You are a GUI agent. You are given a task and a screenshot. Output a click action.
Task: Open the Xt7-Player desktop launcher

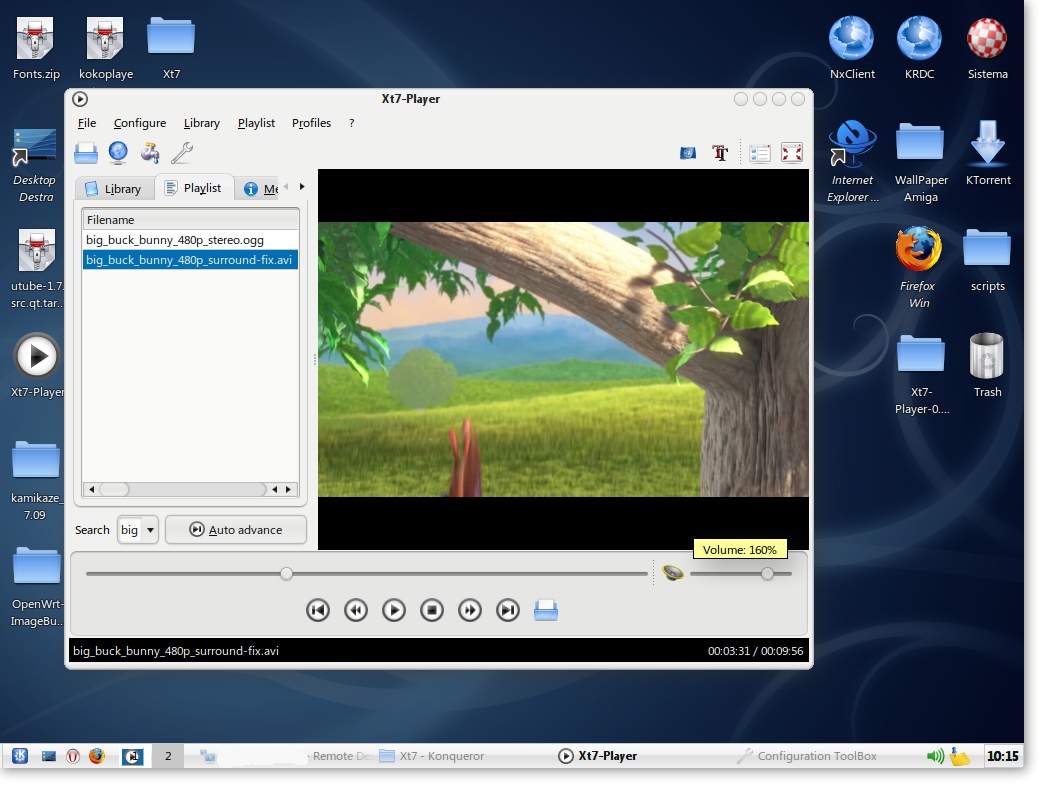[37, 366]
